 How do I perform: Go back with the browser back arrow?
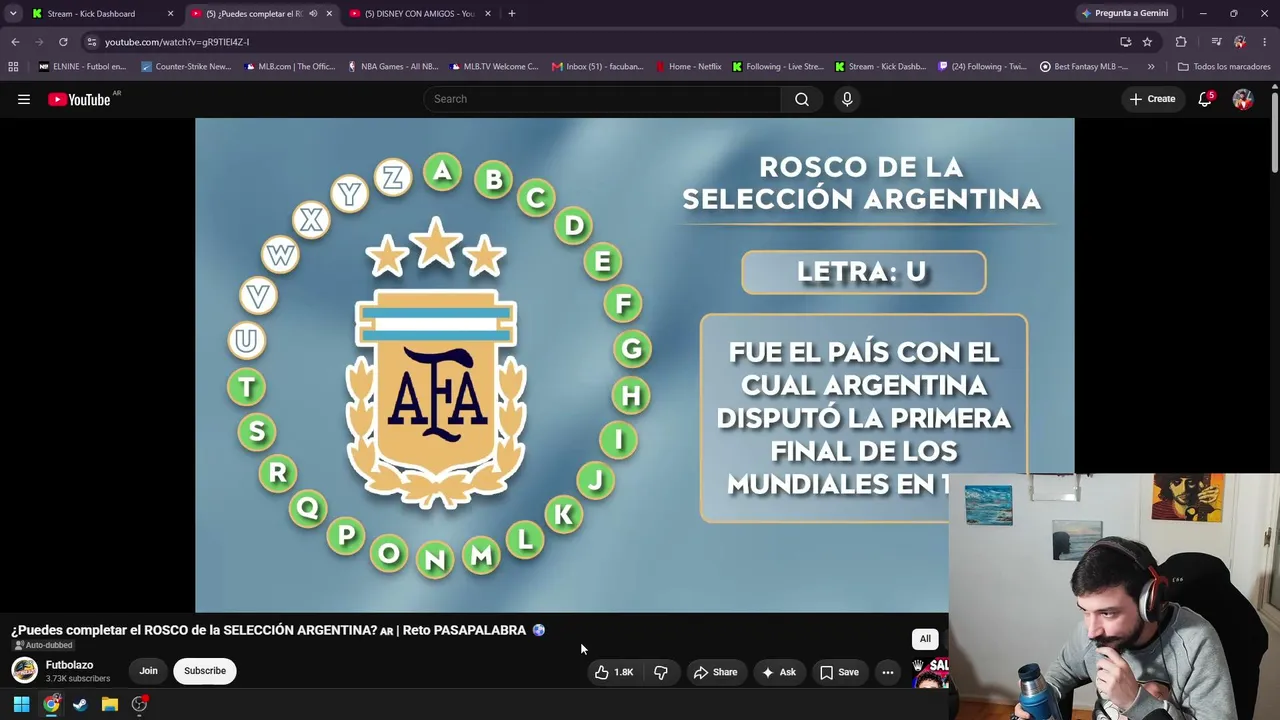point(15,42)
